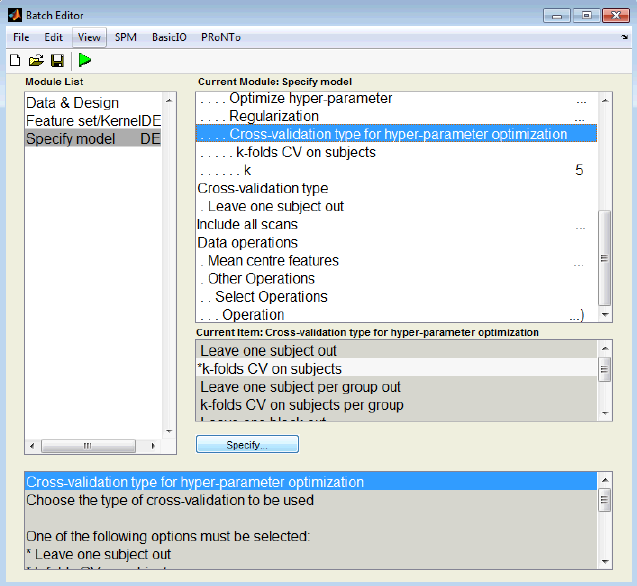
Task: Click the down arrow of the help text scrollbar
Action: click(x=605, y=562)
